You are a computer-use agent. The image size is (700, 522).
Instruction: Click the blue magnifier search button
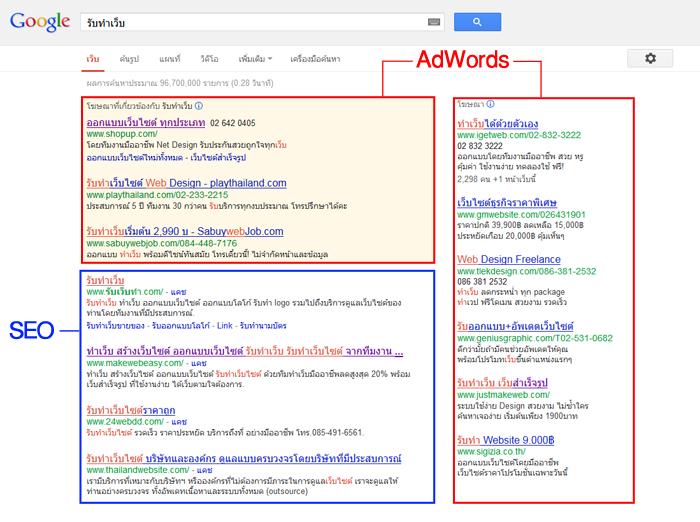pos(477,22)
